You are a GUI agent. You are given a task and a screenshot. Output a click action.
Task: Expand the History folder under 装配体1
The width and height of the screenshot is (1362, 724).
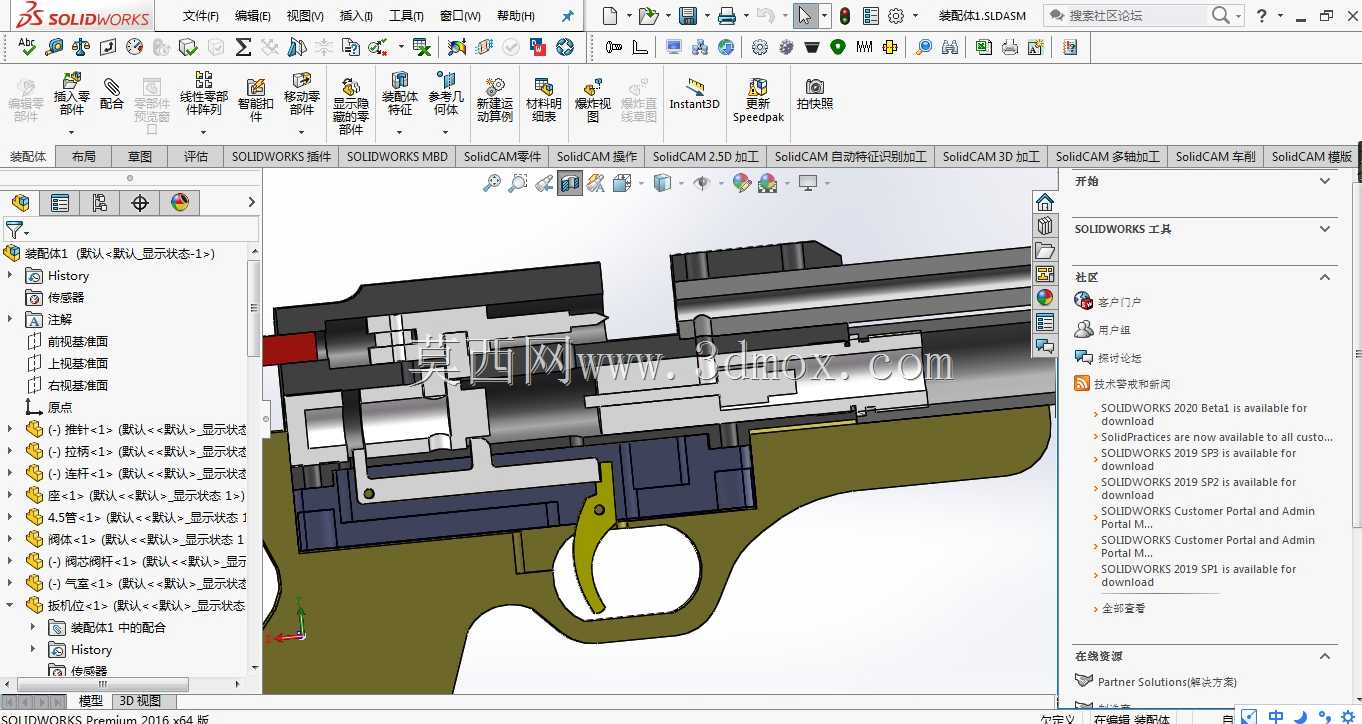(x=11, y=275)
